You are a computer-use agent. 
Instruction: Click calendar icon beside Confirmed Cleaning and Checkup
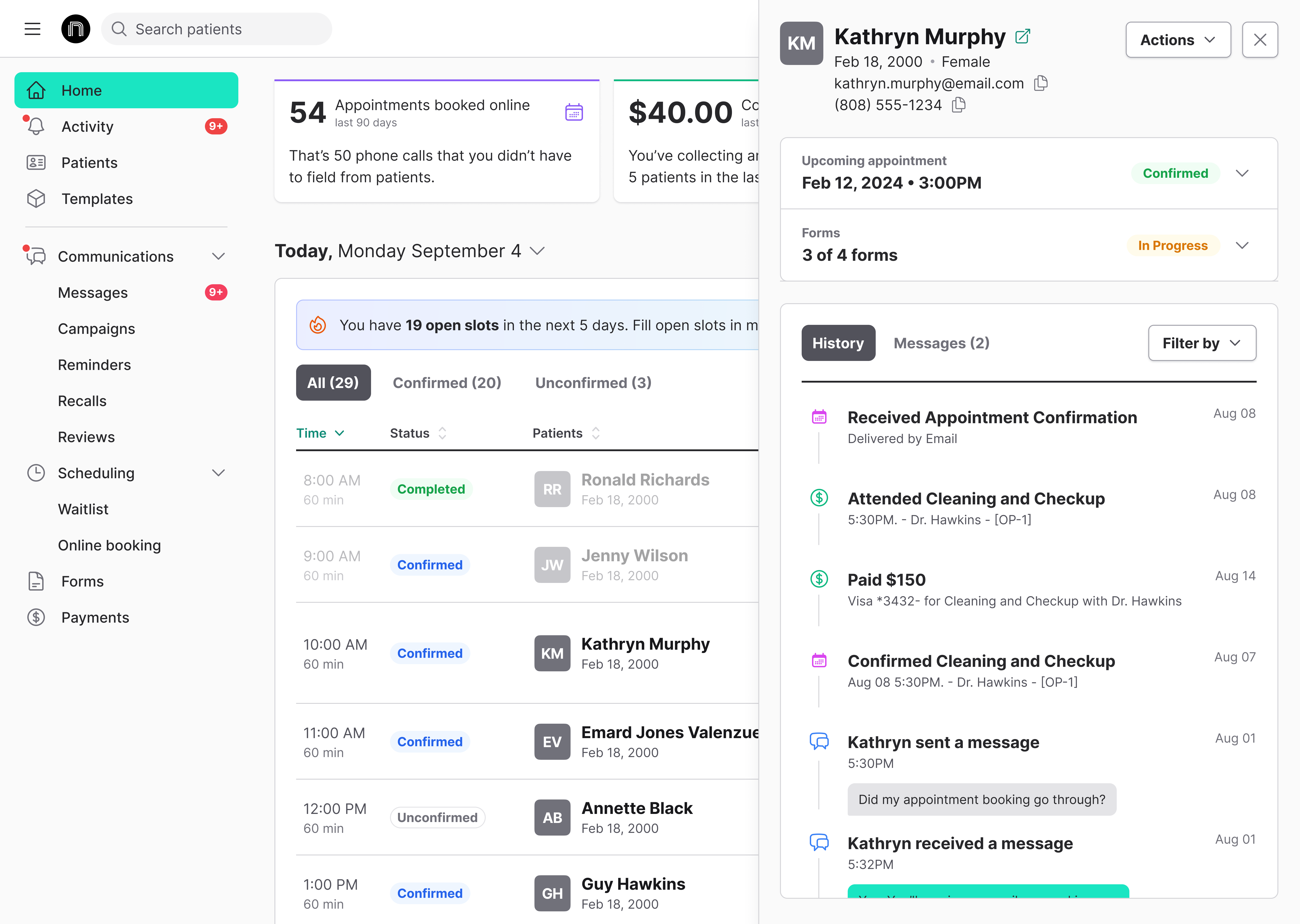(x=819, y=661)
